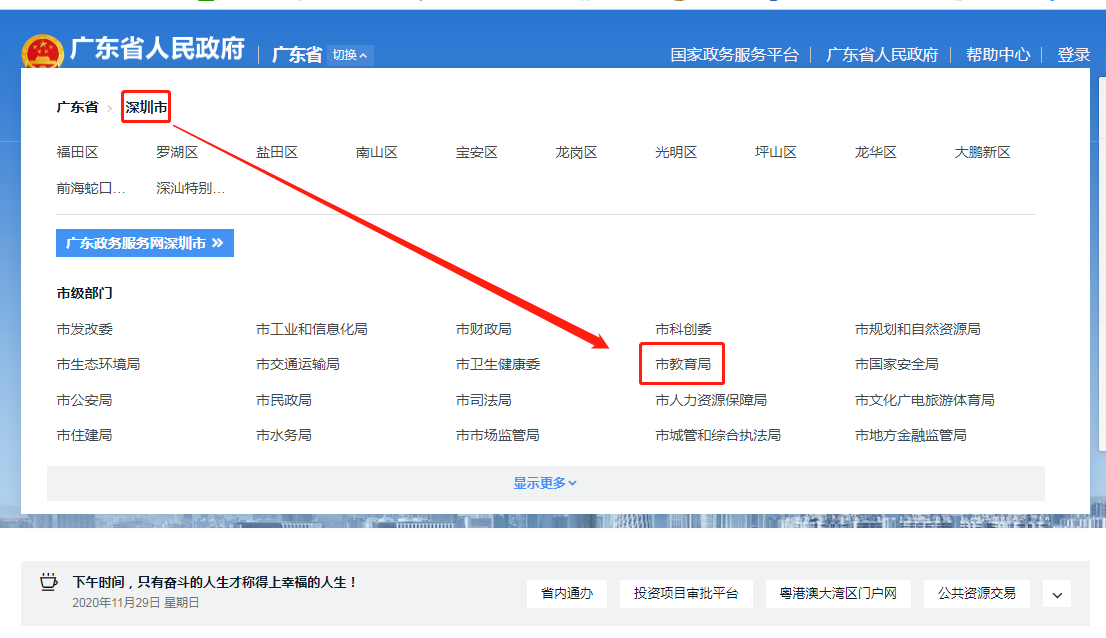Open 粤港澳大湾区门户网 link
1106x638 pixels.
837,594
